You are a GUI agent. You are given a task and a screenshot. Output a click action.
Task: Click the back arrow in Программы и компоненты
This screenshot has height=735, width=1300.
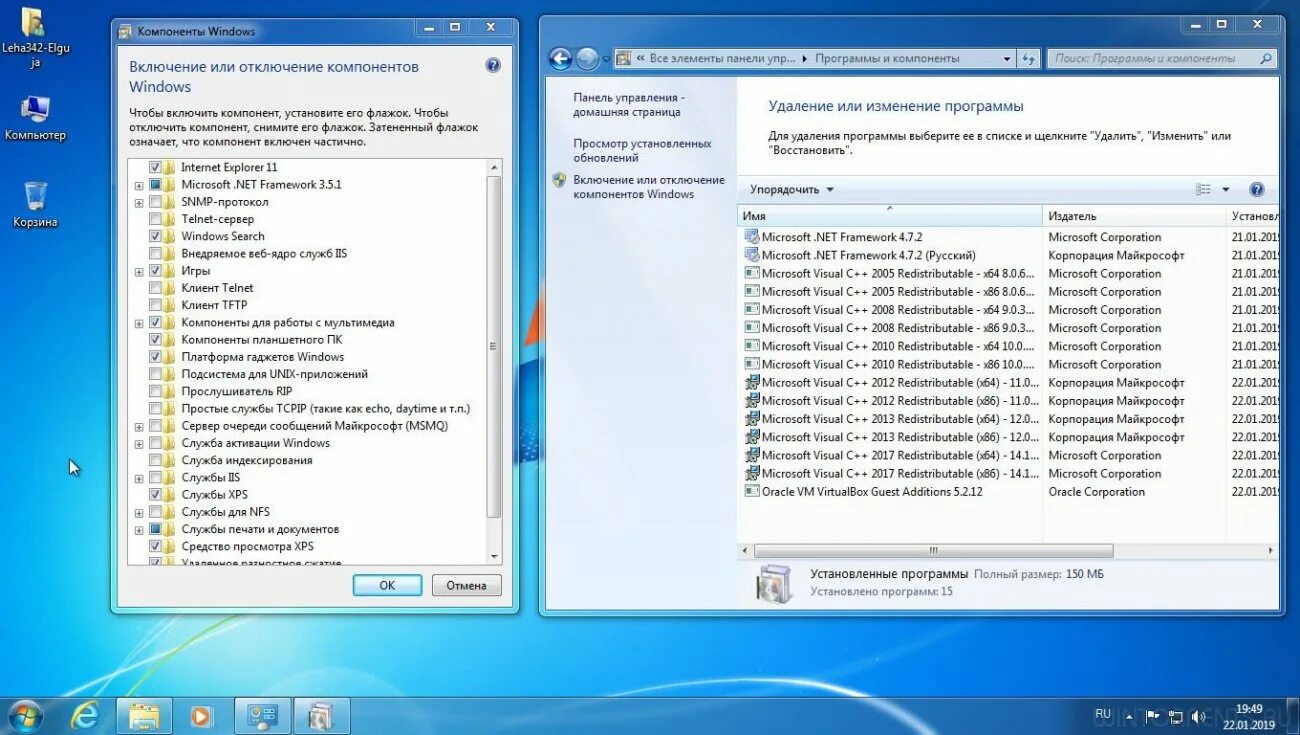(x=560, y=59)
